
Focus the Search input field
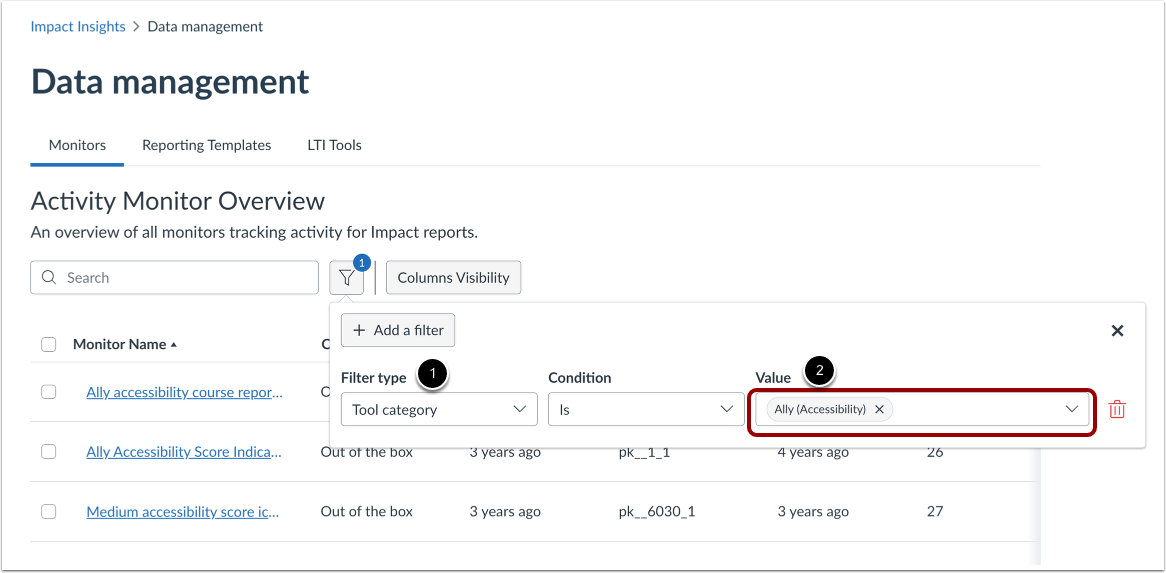[174, 277]
